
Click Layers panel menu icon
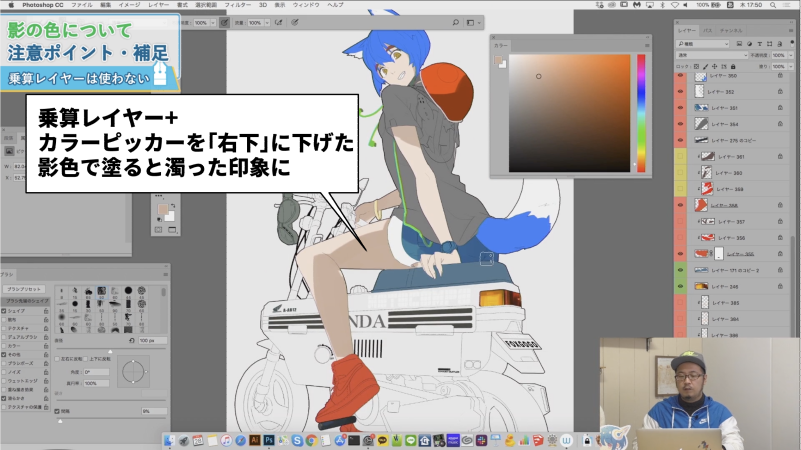pyautogui.click(x=792, y=31)
